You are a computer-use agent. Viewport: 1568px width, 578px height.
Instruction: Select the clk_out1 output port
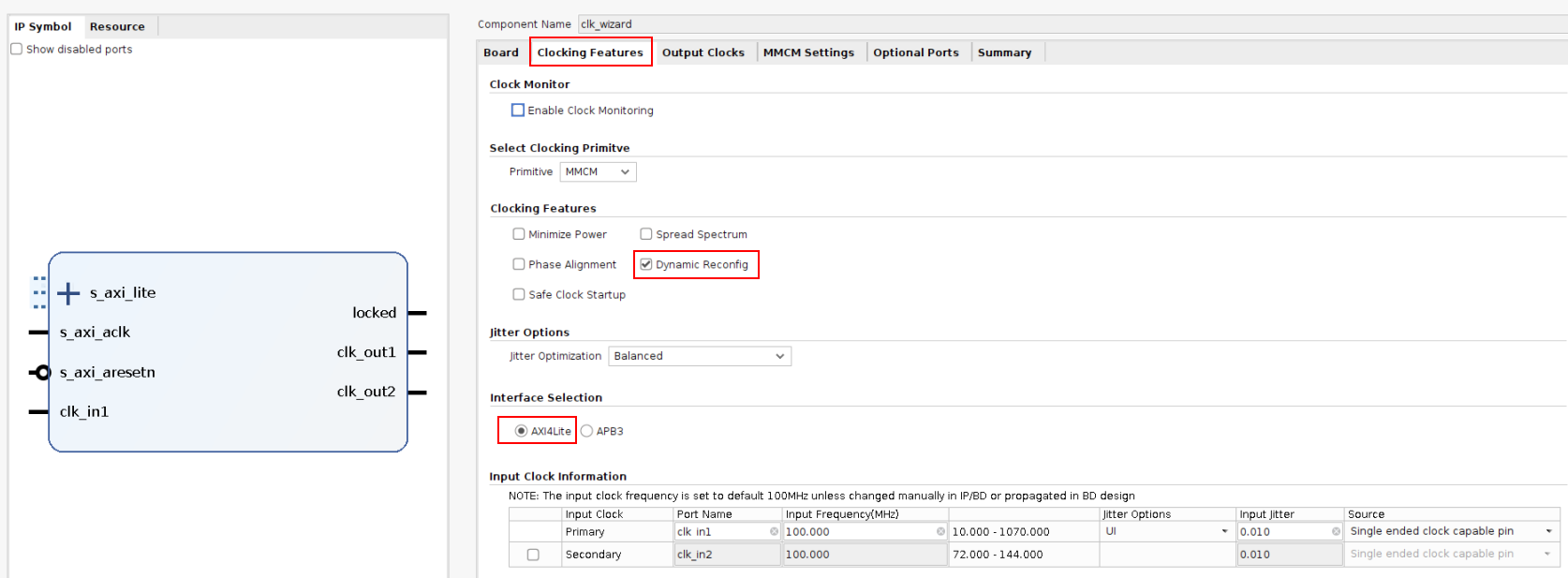pyautogui.click(x=366, y=352)
